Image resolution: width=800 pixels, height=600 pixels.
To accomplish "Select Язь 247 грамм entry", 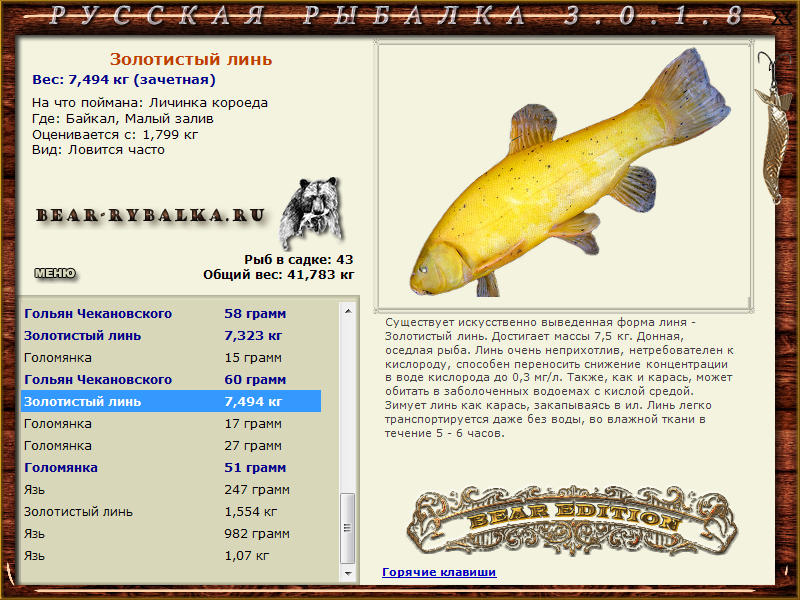I will (170, 490).
